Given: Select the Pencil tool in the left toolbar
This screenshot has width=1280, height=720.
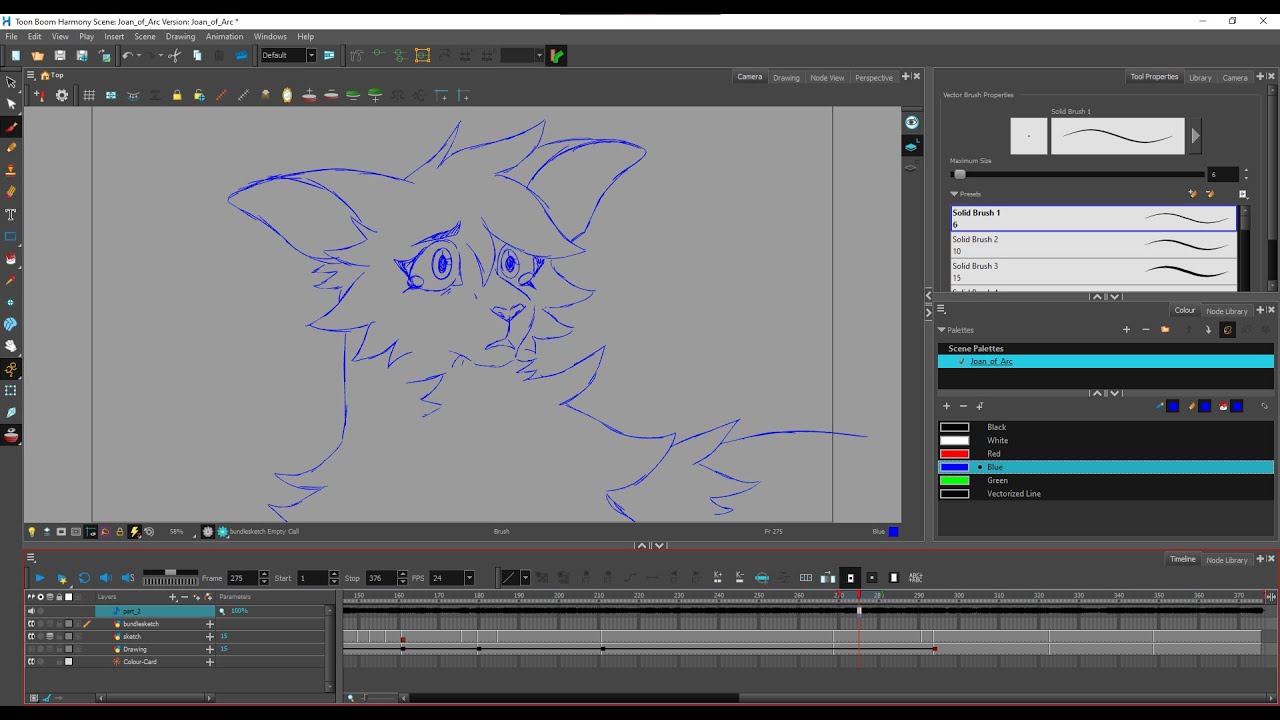Looking at the screenshot, I should 11,148.
